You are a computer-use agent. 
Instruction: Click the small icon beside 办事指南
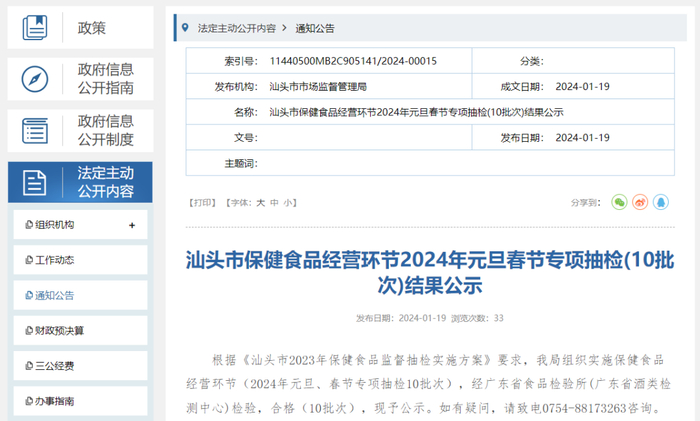coord(29,401)
